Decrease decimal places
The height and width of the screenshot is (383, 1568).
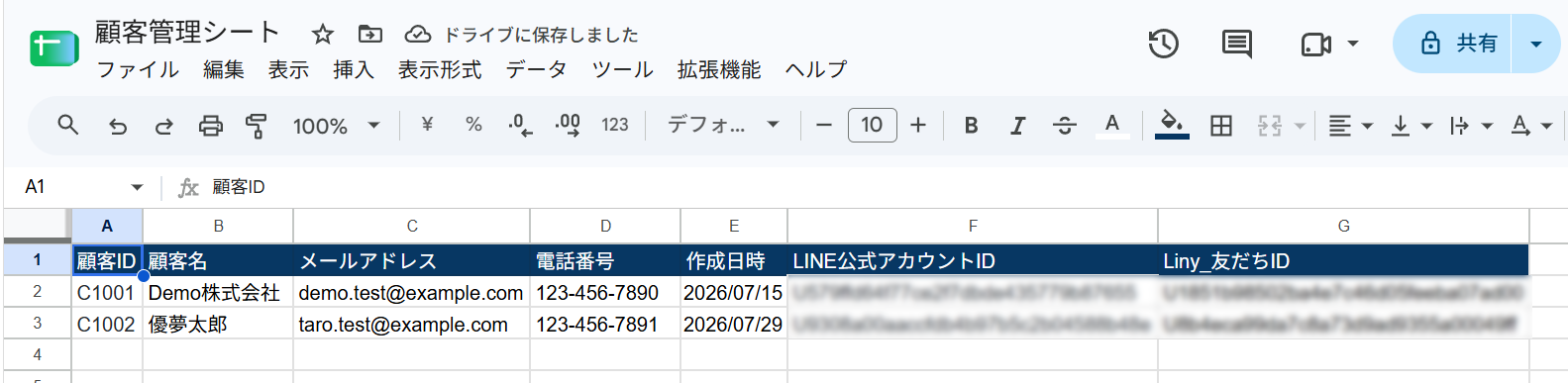520,125
